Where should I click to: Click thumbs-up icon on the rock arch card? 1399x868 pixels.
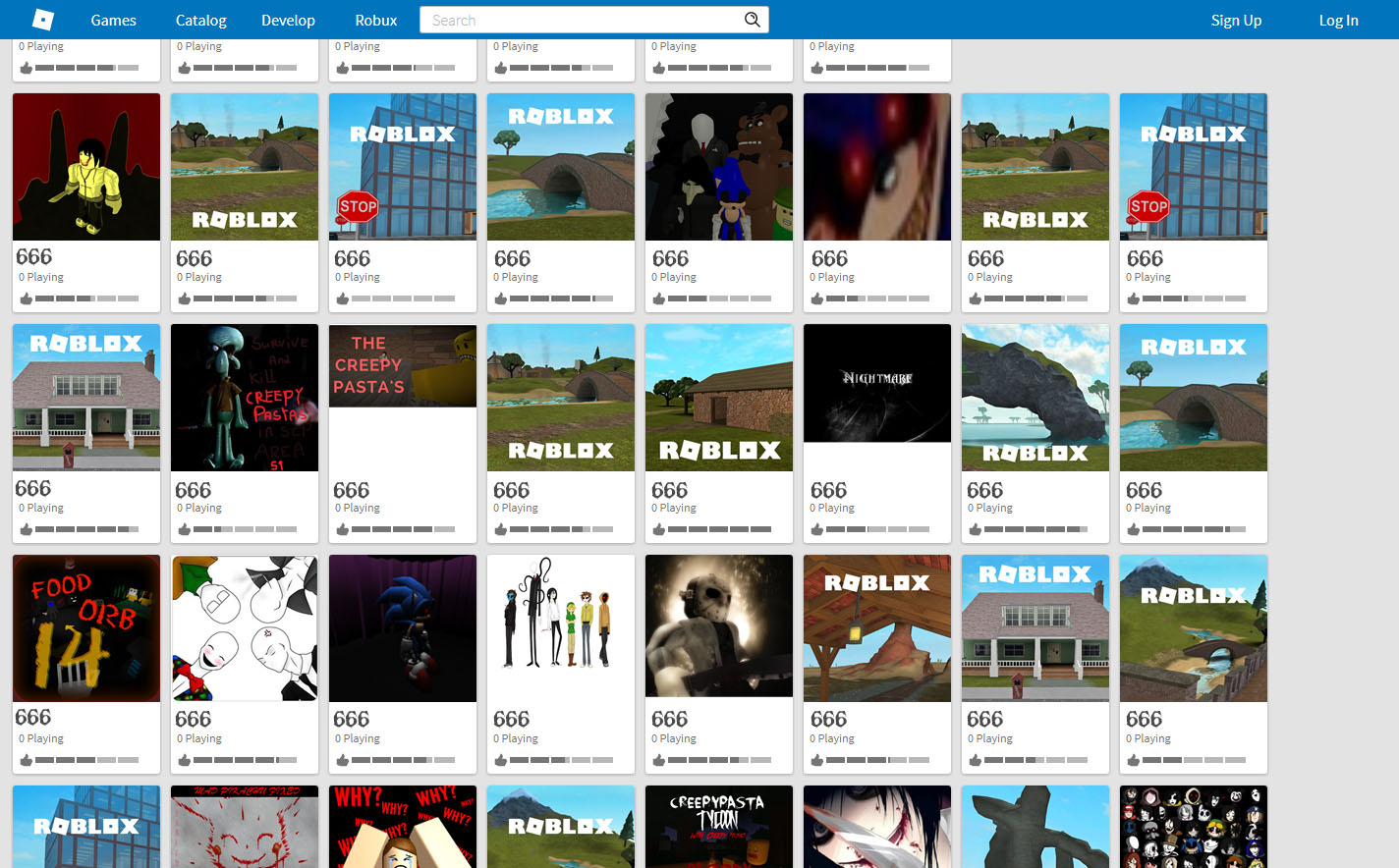coord(975,529)
